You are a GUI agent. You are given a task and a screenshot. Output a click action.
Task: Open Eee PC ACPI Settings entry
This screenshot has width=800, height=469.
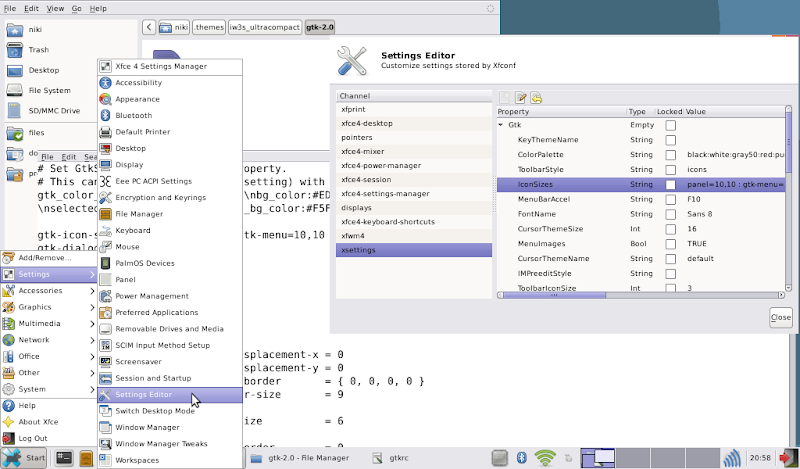(170, 181)
